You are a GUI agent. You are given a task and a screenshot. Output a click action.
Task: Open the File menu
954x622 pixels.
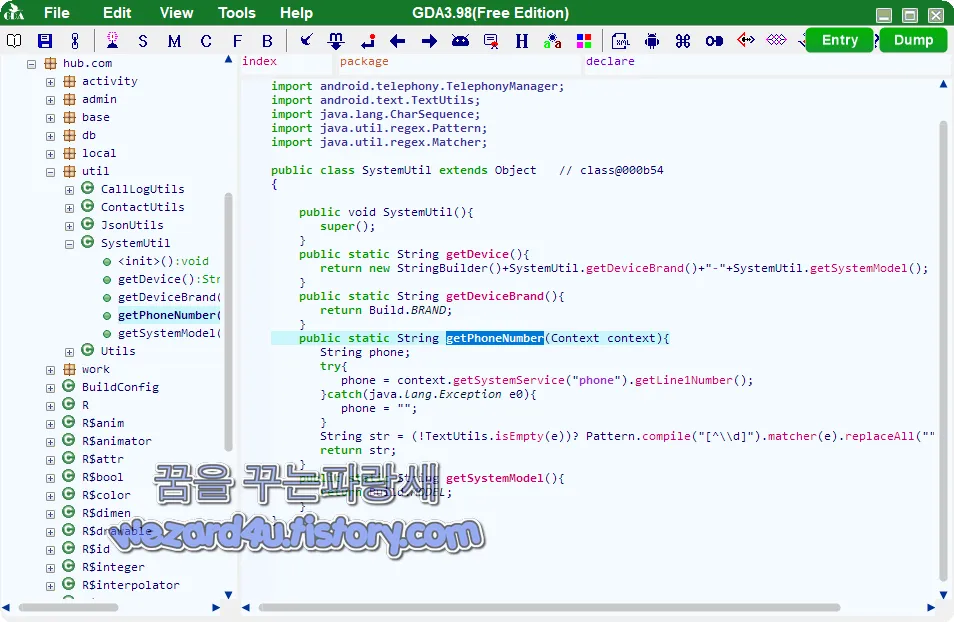pos(57,13)
